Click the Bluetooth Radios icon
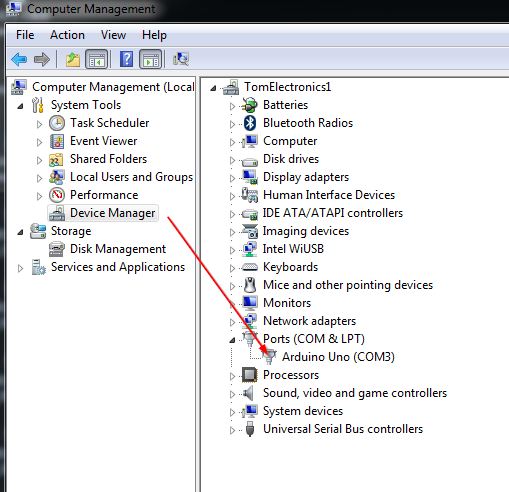Screen dimensions: 509x492 coord(250,123)
